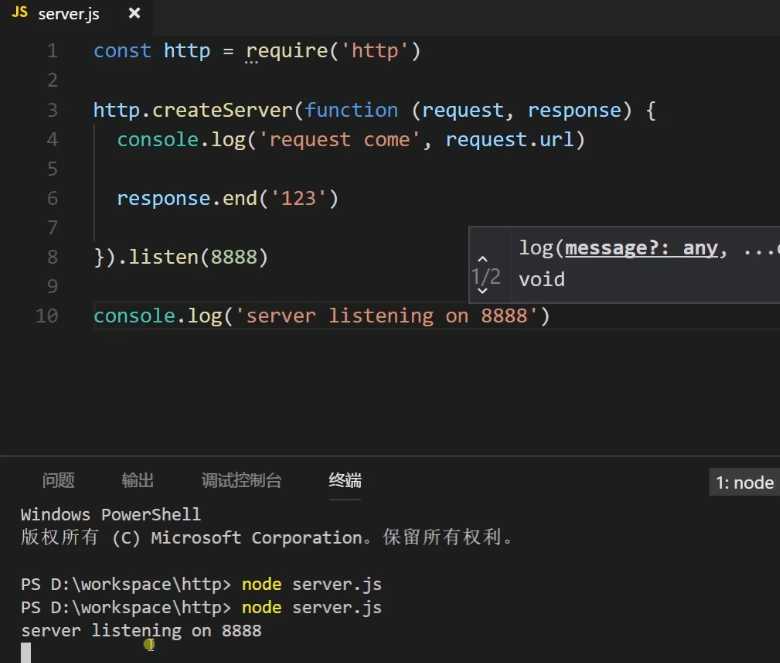Click 'listen(8888)' on line 8
The image size is (780, 663).
tap(198, 257)
